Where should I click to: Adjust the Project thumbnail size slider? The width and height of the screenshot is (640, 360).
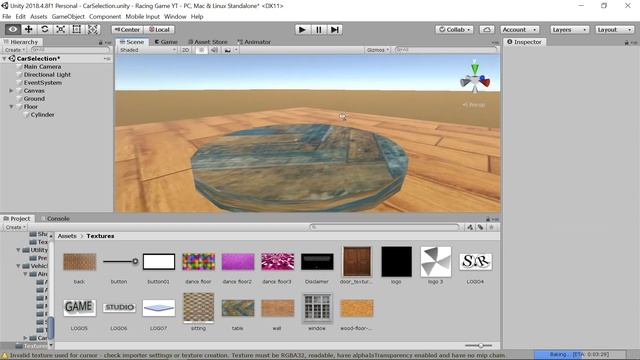click(480, 345)
